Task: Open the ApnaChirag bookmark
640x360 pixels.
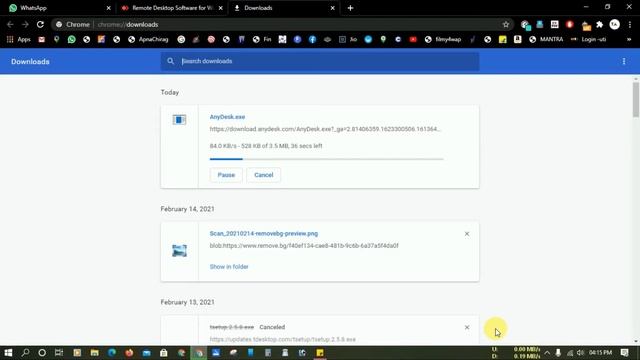Action: (148, 40)
